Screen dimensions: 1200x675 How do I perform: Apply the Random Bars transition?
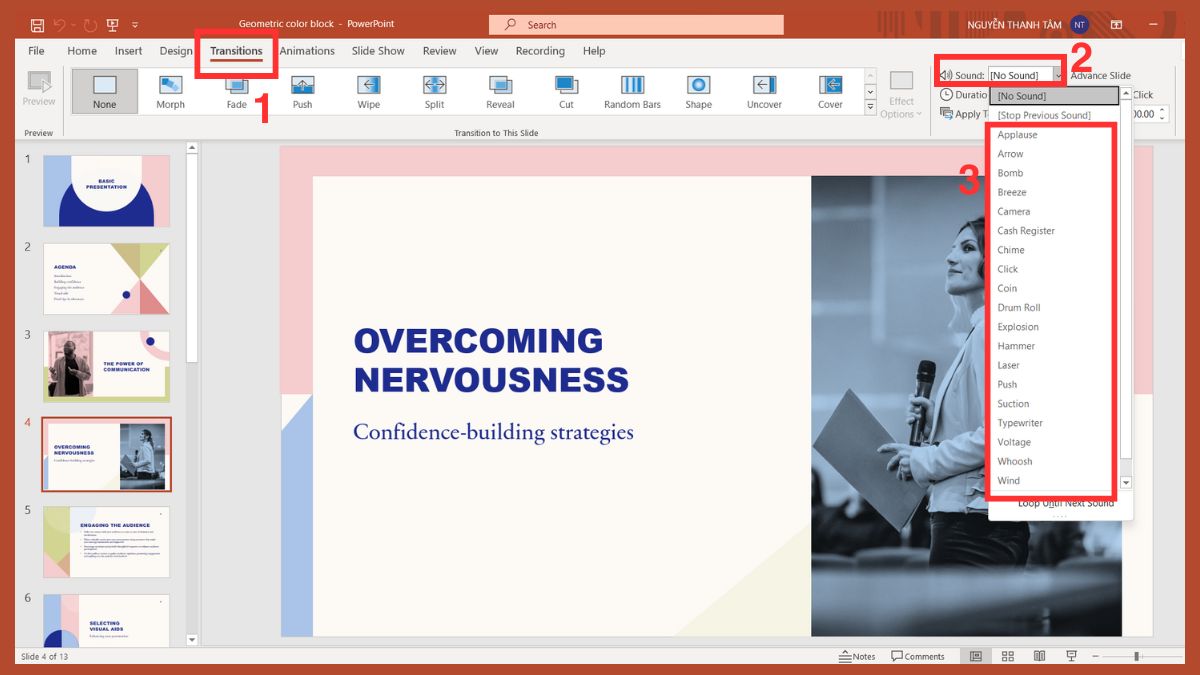point(631,91)
